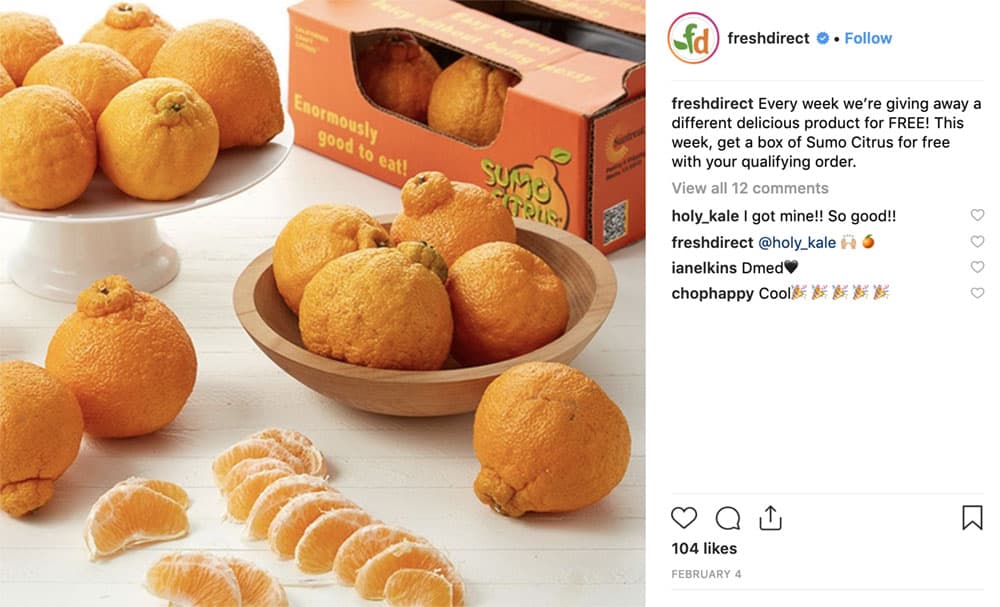Like holy_kale's comment with its heart

tap(977, 215)
